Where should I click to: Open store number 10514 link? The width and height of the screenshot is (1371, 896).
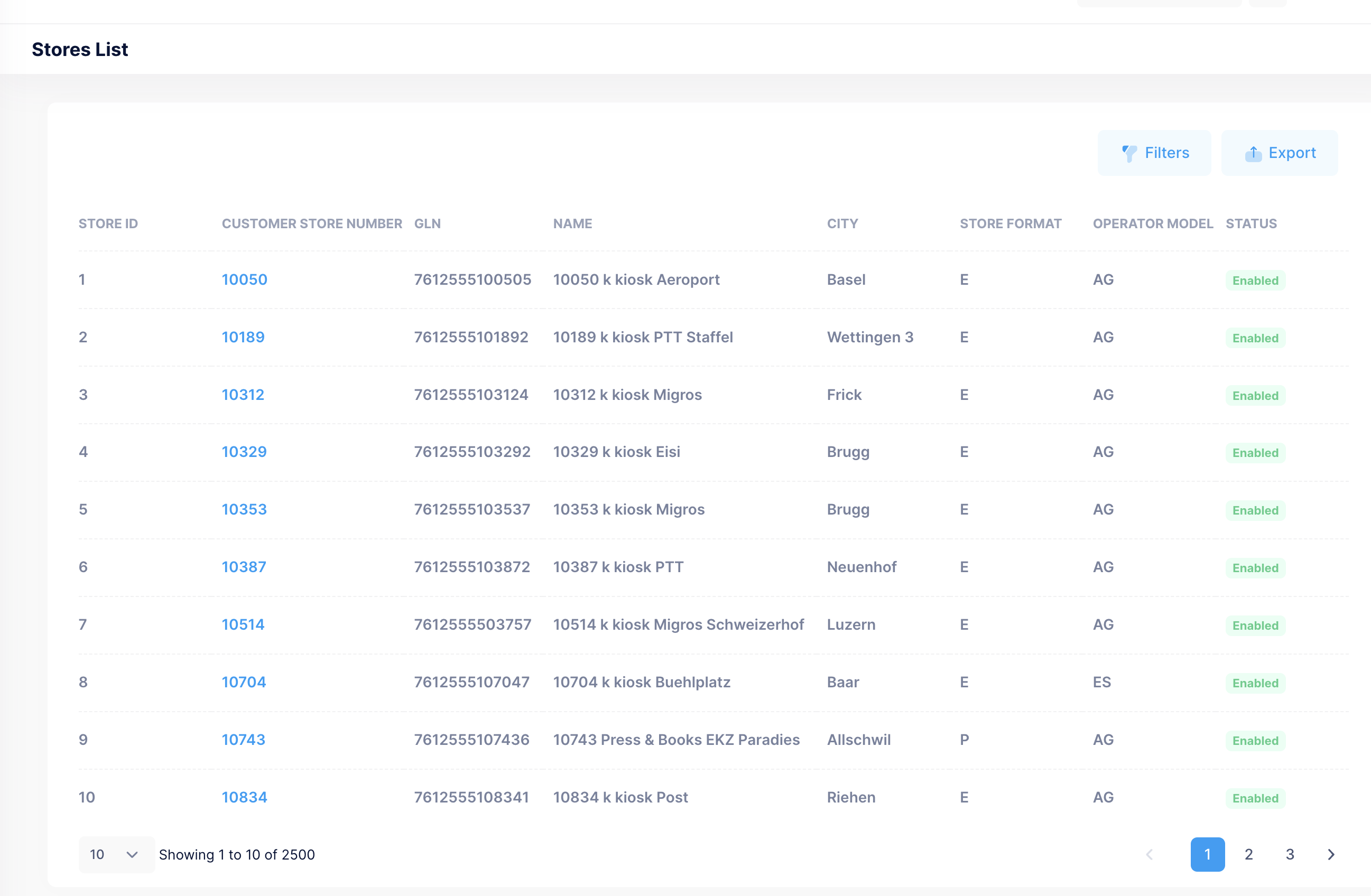[243, 625]
